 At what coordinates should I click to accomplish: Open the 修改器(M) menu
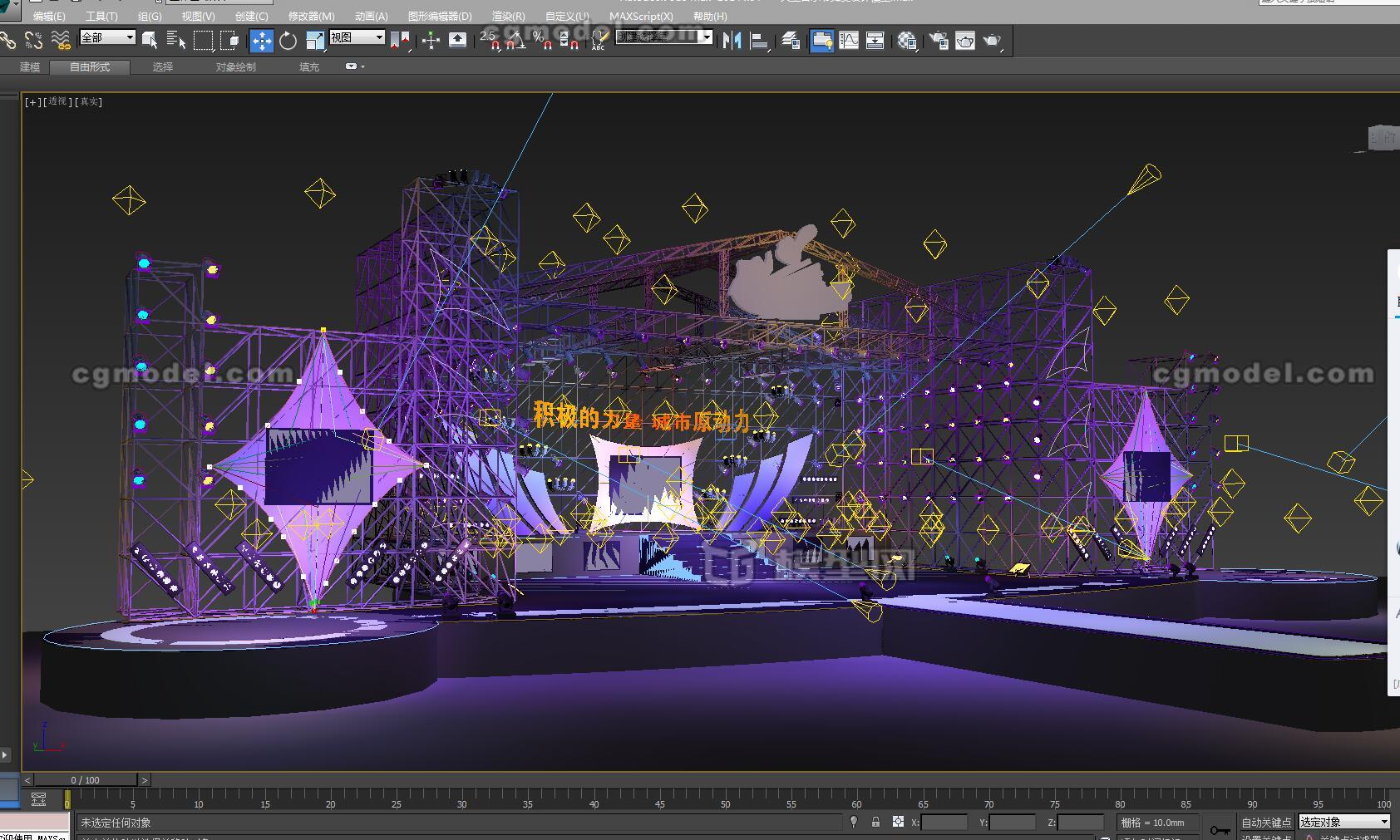(x=312, y=16)
